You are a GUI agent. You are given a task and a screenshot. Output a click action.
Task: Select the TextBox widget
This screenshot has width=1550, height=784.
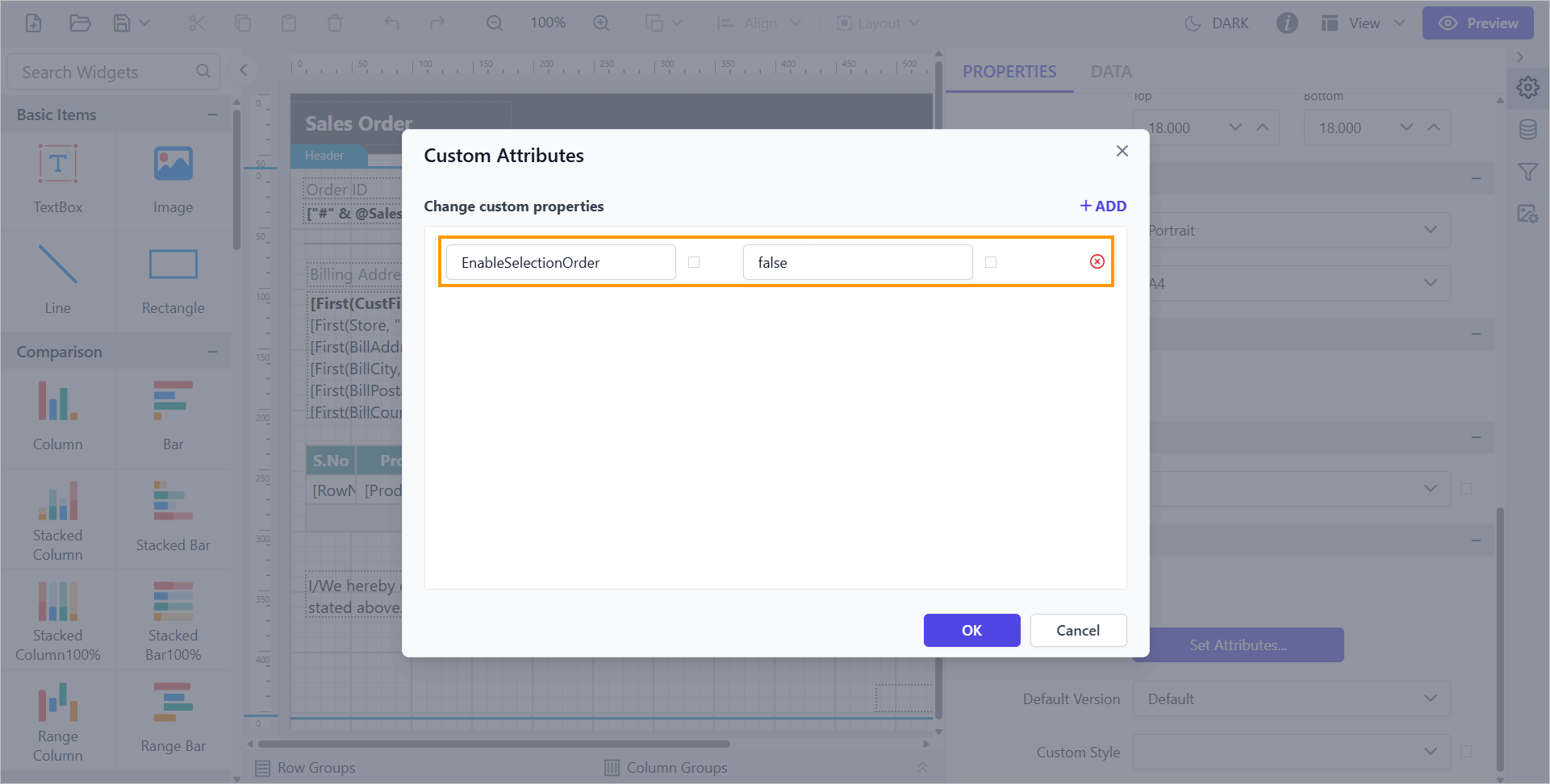tap(58, 179)
